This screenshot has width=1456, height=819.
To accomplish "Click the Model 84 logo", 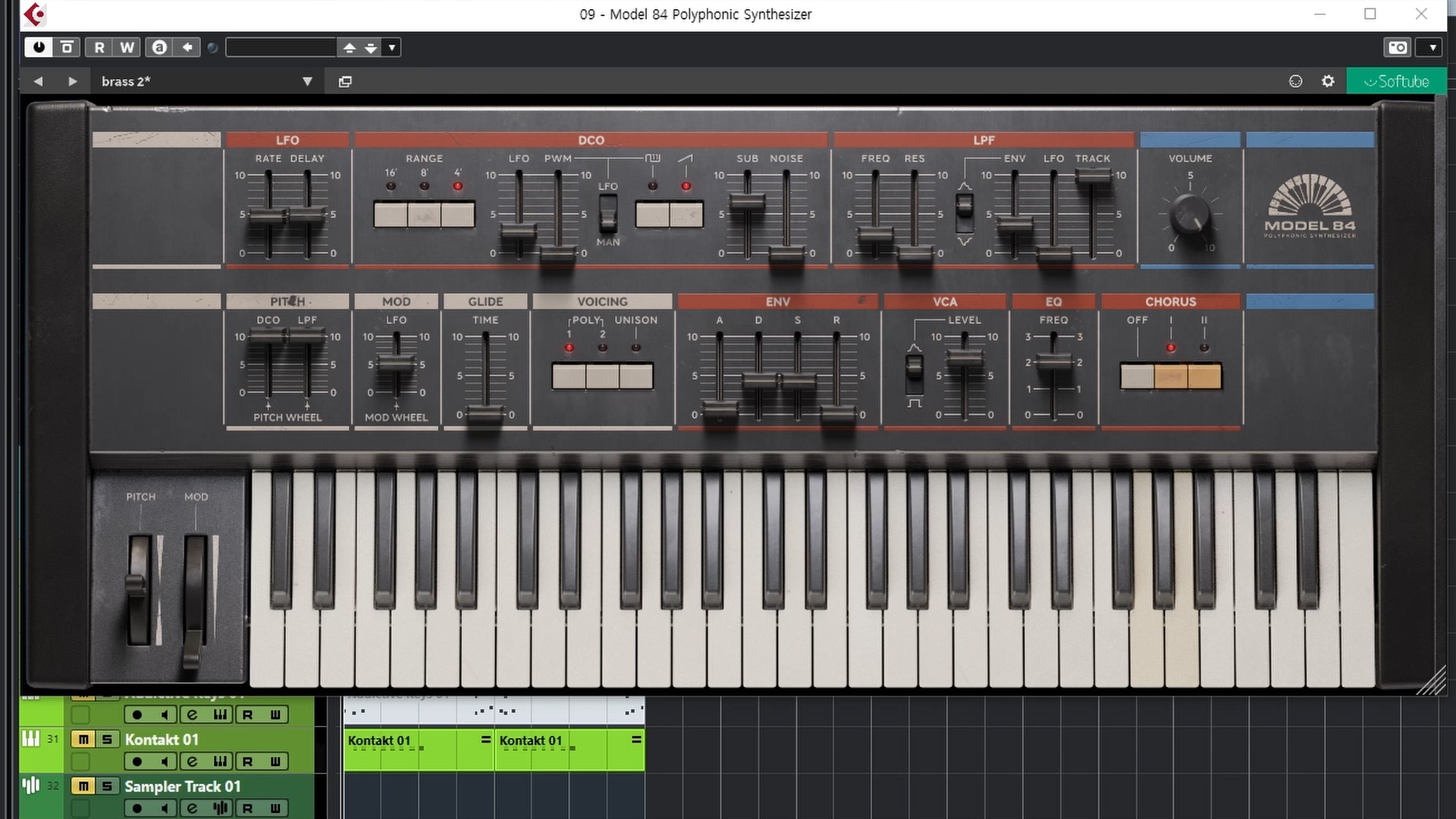I will coord(1310,206).
